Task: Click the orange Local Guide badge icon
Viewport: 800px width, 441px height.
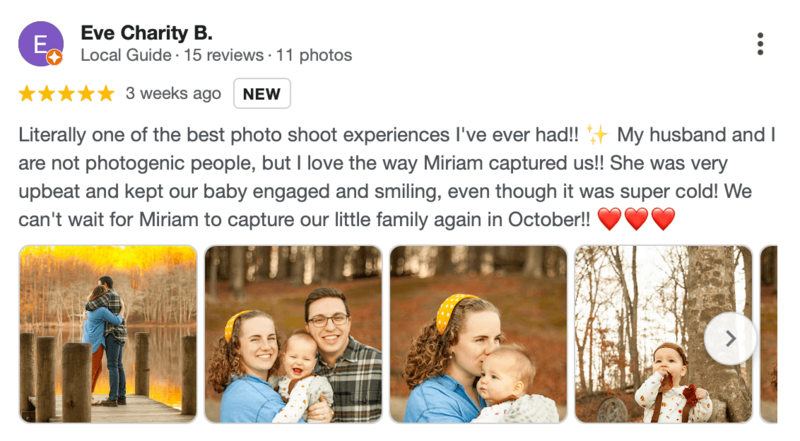Action: [x=55, y=58]
